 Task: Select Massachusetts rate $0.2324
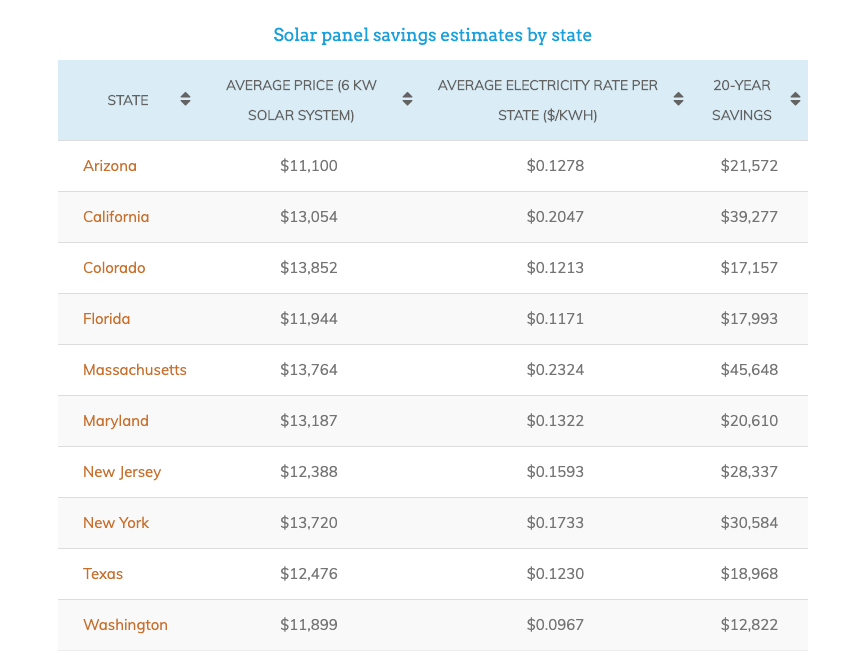pos(555,370)
